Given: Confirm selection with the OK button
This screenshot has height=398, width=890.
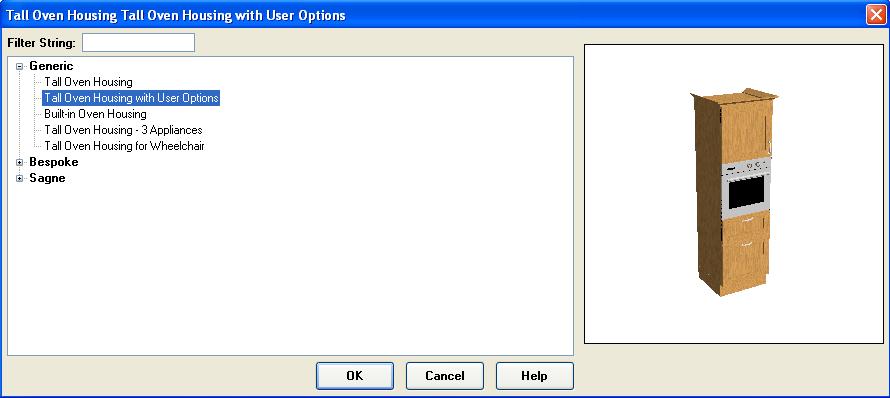Looking at the screenshot, I should 355,376.
